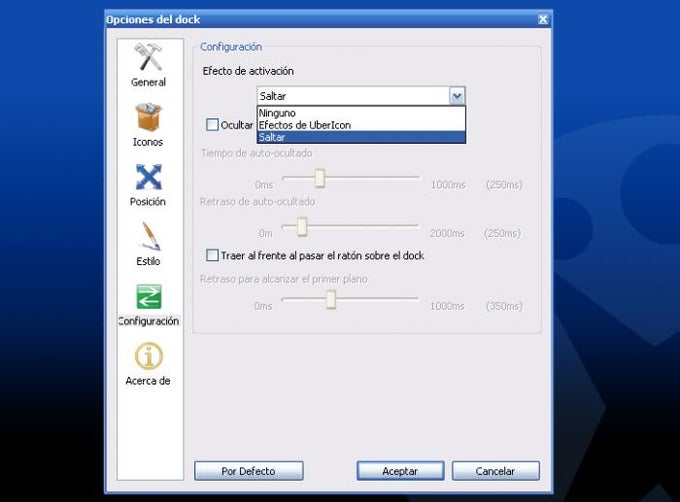Click the Acerca de sidebar label

tap(148, 381)
